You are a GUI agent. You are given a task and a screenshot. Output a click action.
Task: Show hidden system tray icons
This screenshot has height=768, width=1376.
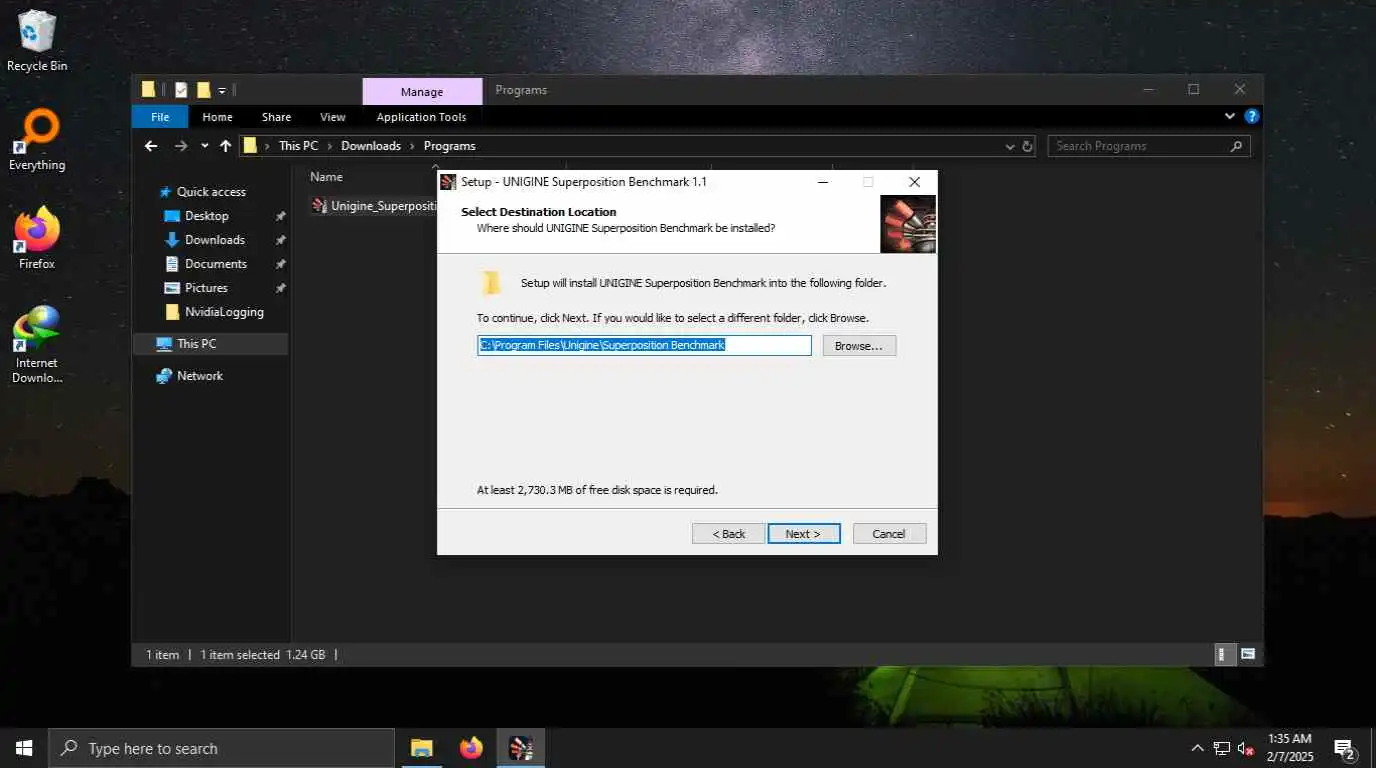point(1197,748)
